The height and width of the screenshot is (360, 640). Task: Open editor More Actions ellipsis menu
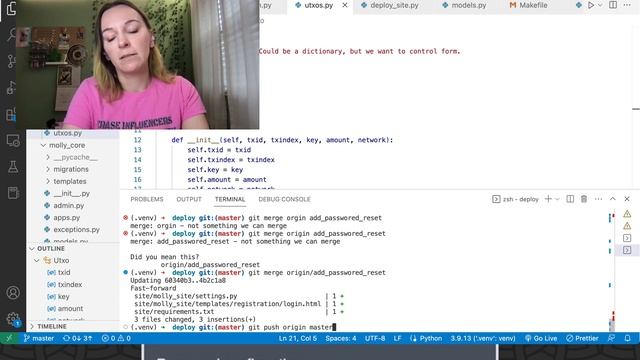coord(627,5)
